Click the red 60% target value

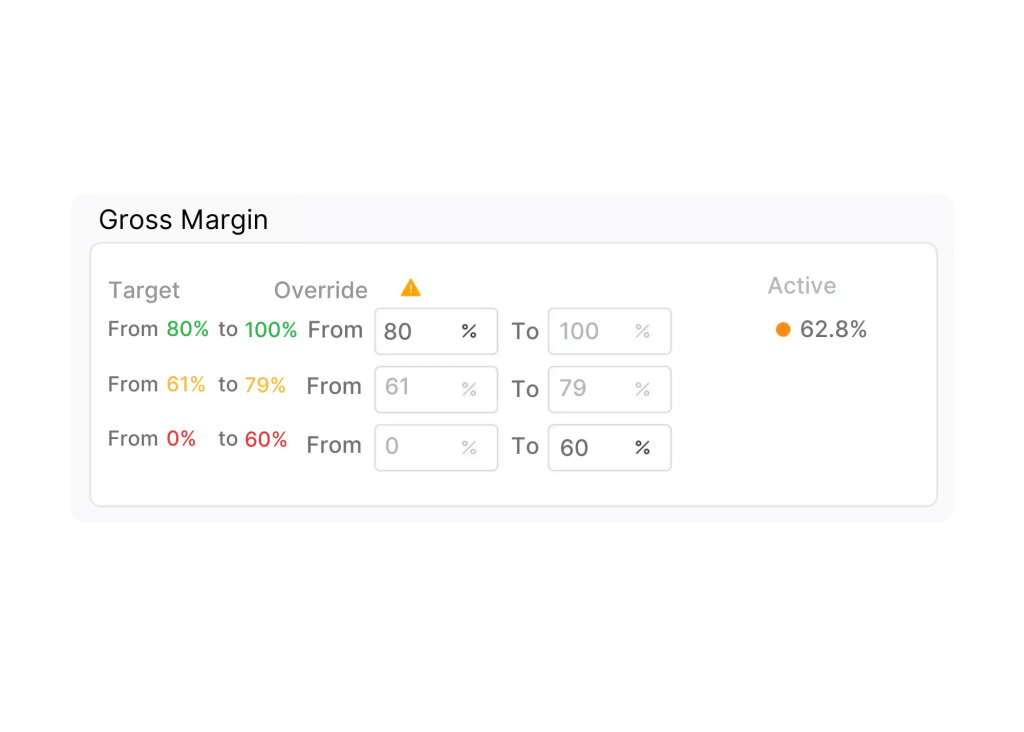266,439
